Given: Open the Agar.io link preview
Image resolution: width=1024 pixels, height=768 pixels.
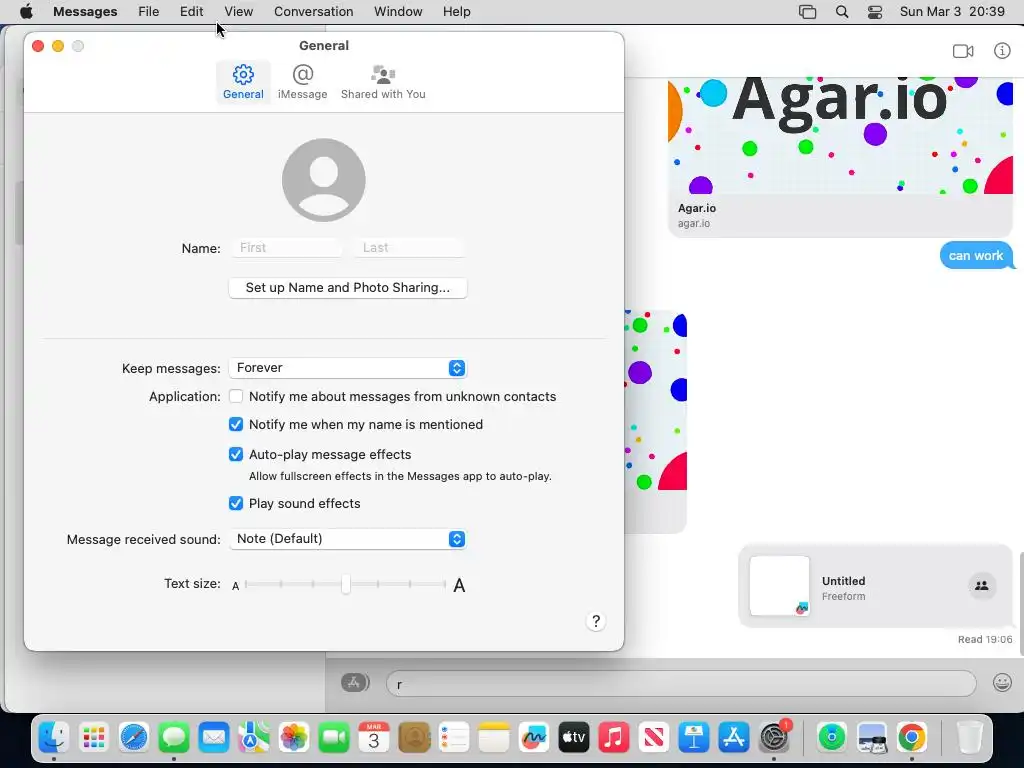Looking at the screenshot, I should coord(840,157).
